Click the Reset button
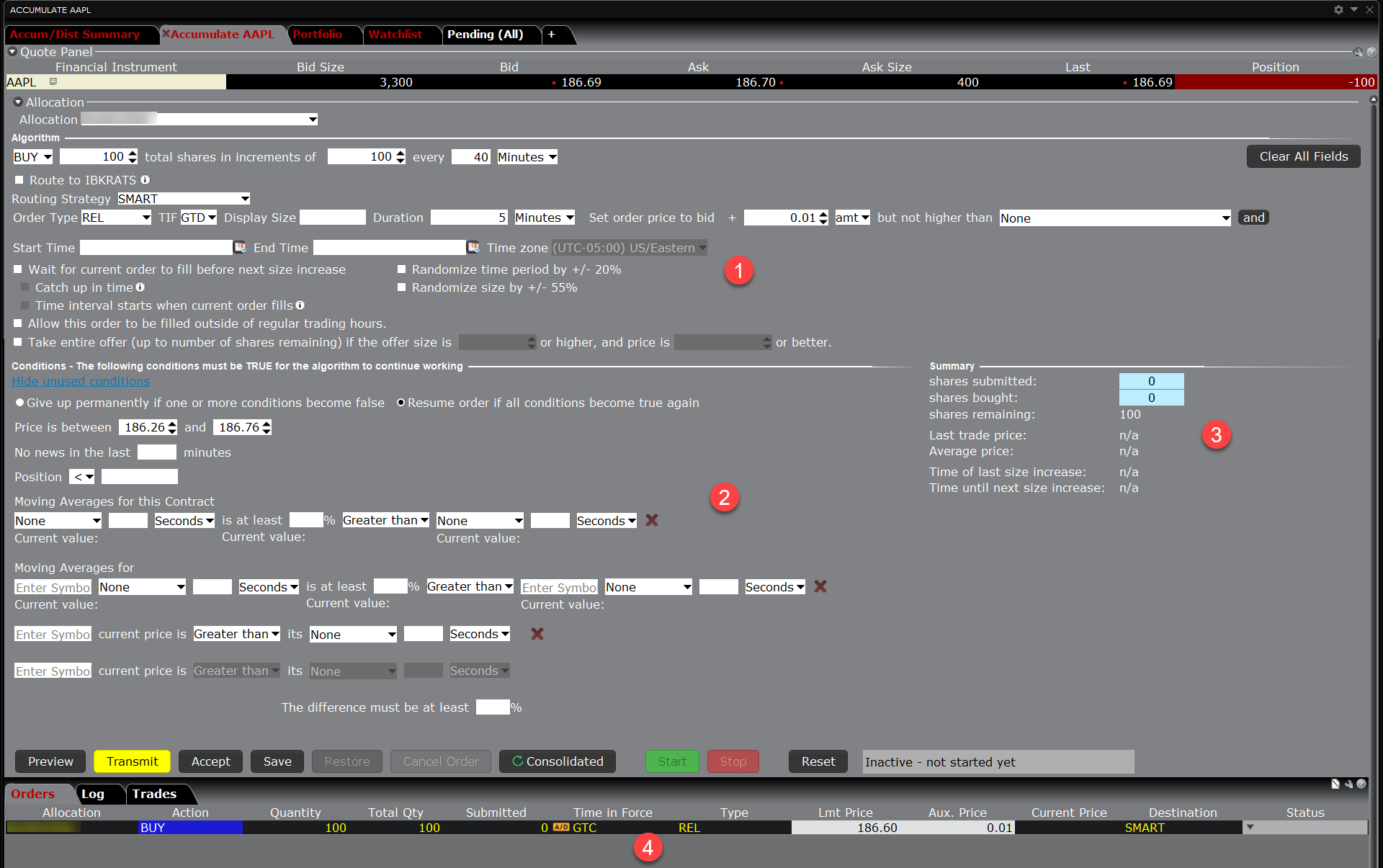1383x868 pixels. (818, 761)
